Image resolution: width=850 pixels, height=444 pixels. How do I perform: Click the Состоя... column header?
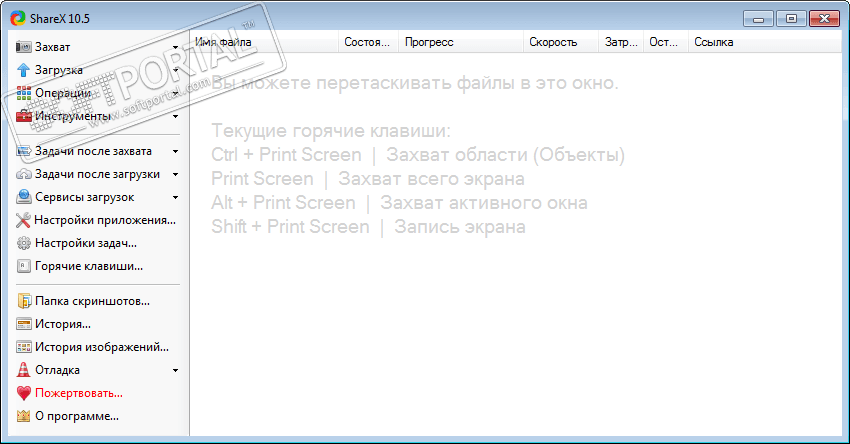tap(368, 42)
